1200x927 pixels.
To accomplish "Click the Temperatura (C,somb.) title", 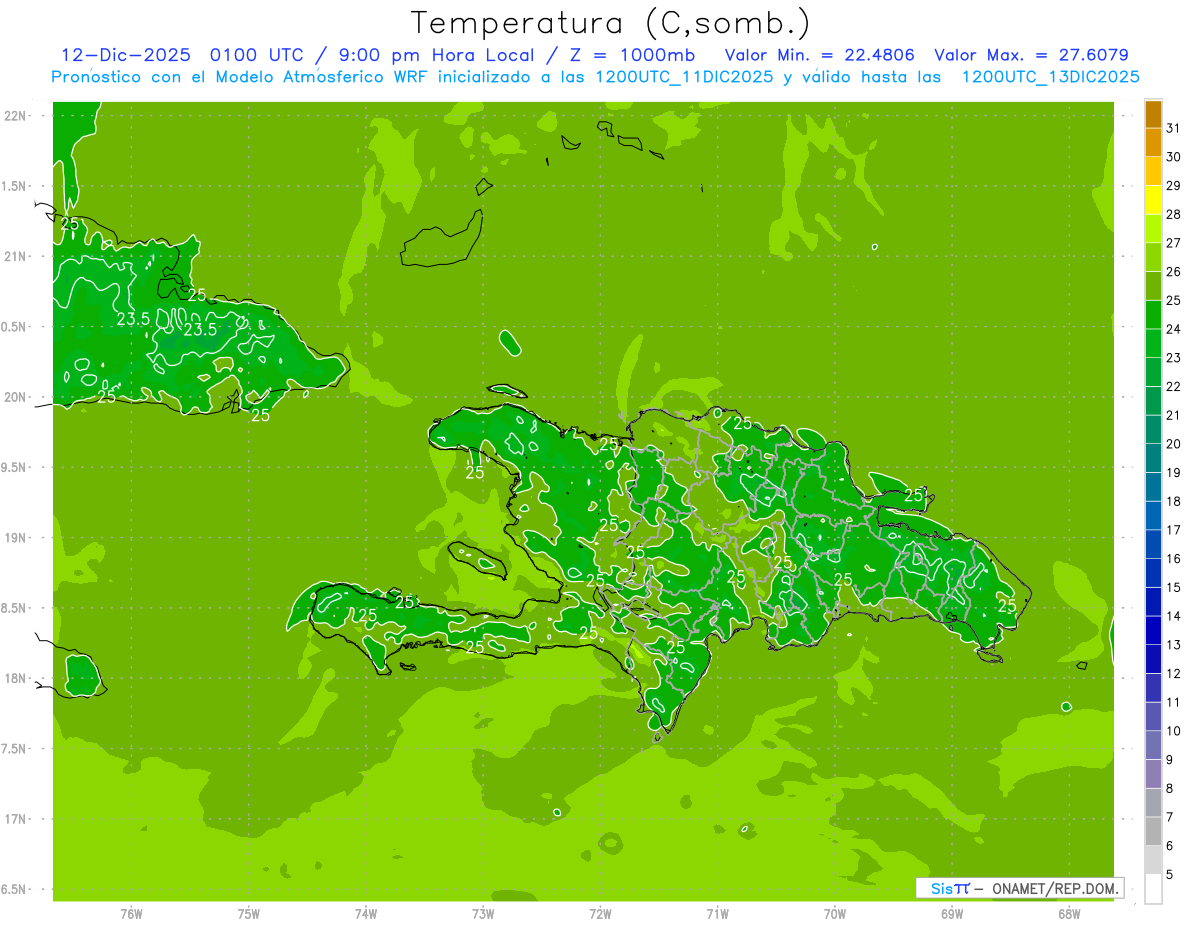I will tap(611, 23).
